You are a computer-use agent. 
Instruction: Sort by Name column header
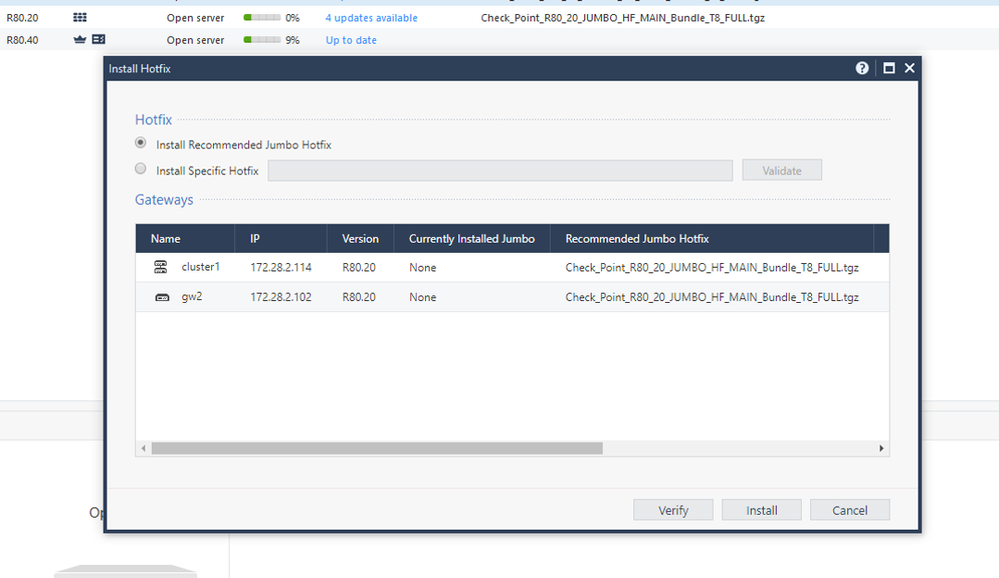(x=185, y=238)
